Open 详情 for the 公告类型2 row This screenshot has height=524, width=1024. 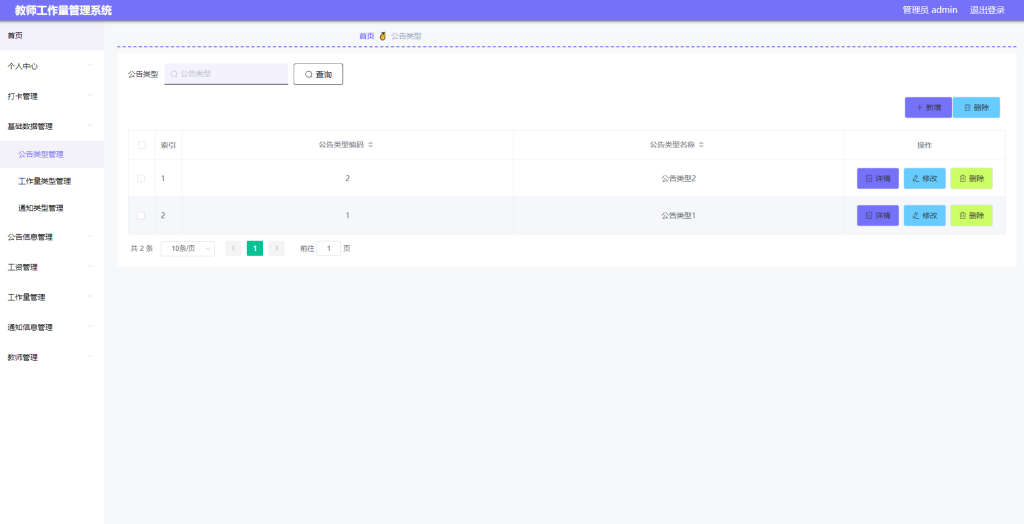coord(878,178)
